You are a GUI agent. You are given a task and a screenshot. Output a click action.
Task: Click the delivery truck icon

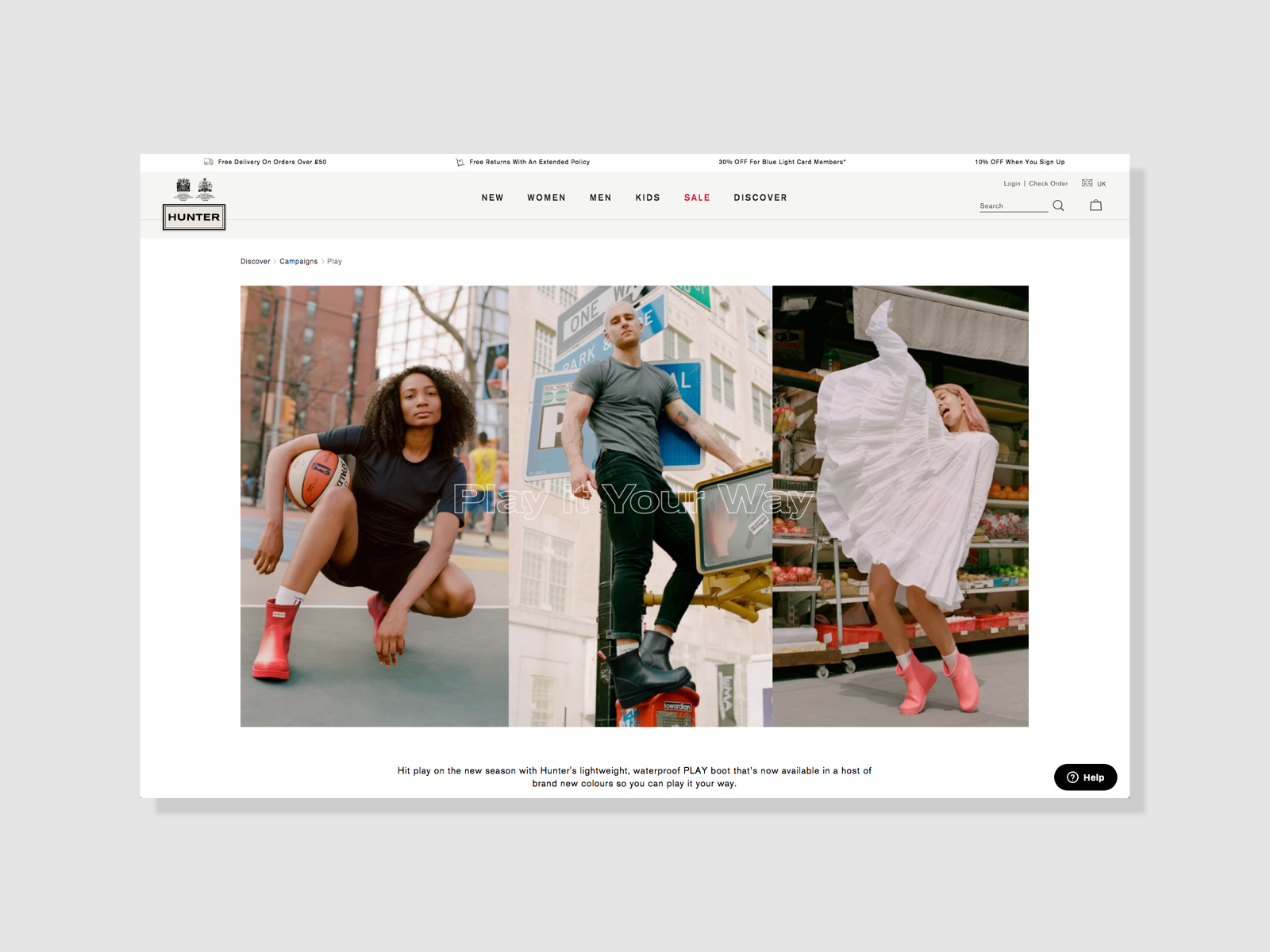pyautogui.click(x=208, y=162)
